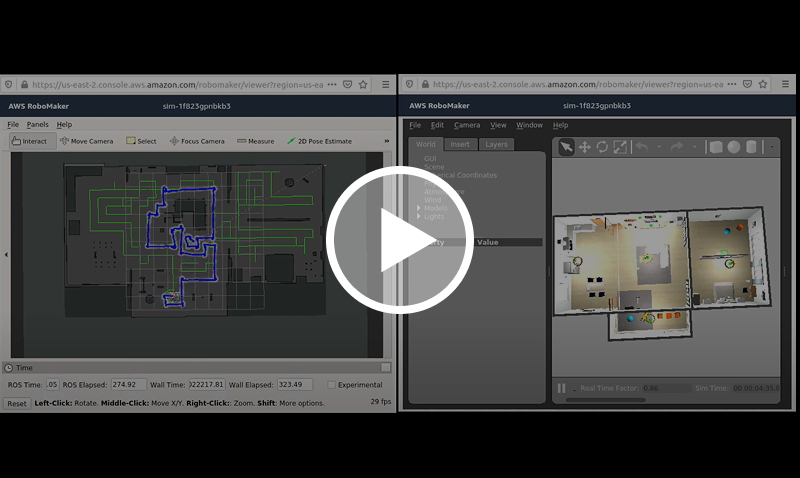This screenshot has width=800, height=478.
Task: Choose Gazebo translate mode tool
Action: pyautogui.click(x=585, y=147)
